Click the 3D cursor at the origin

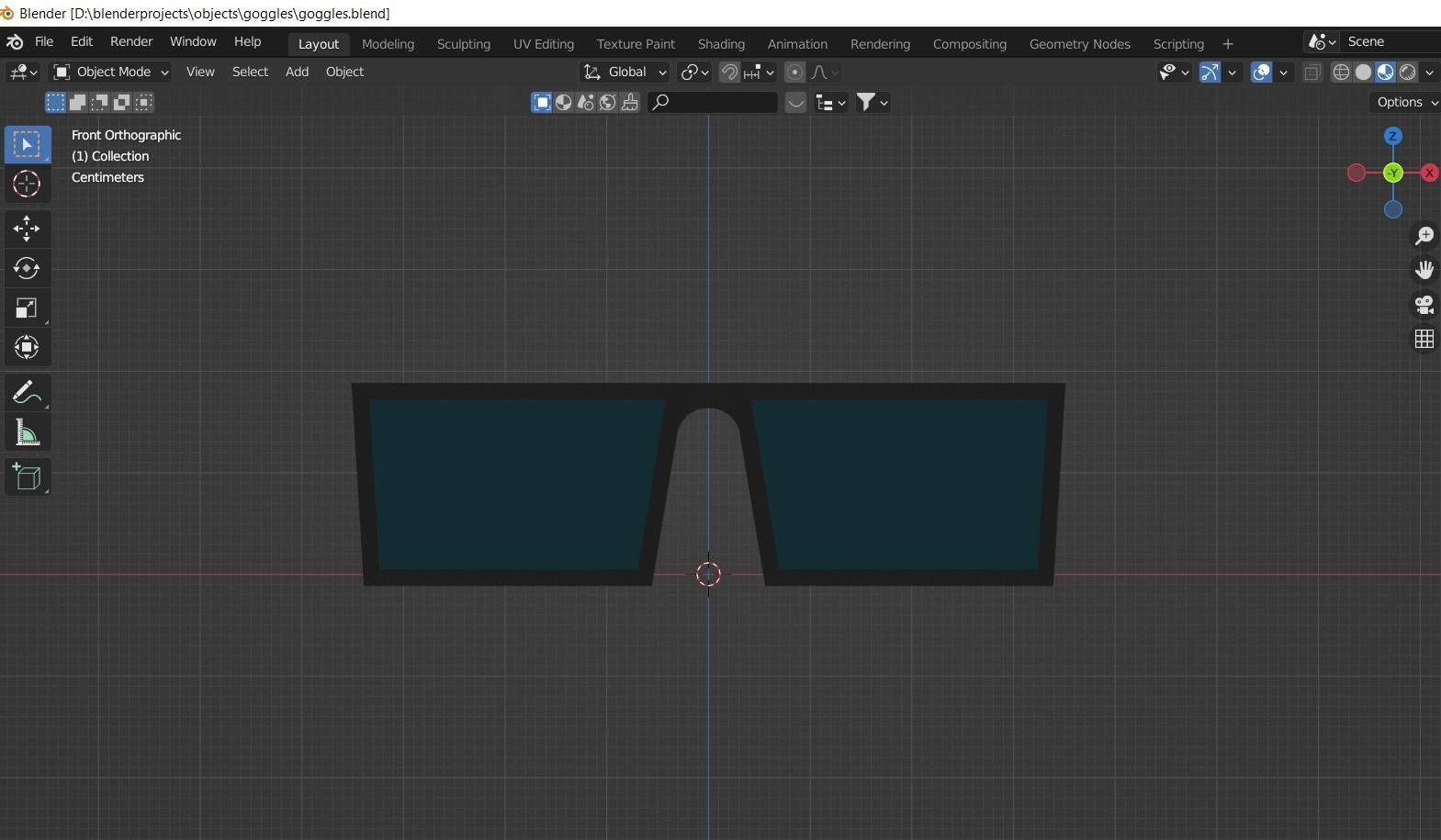pos(708,575)
